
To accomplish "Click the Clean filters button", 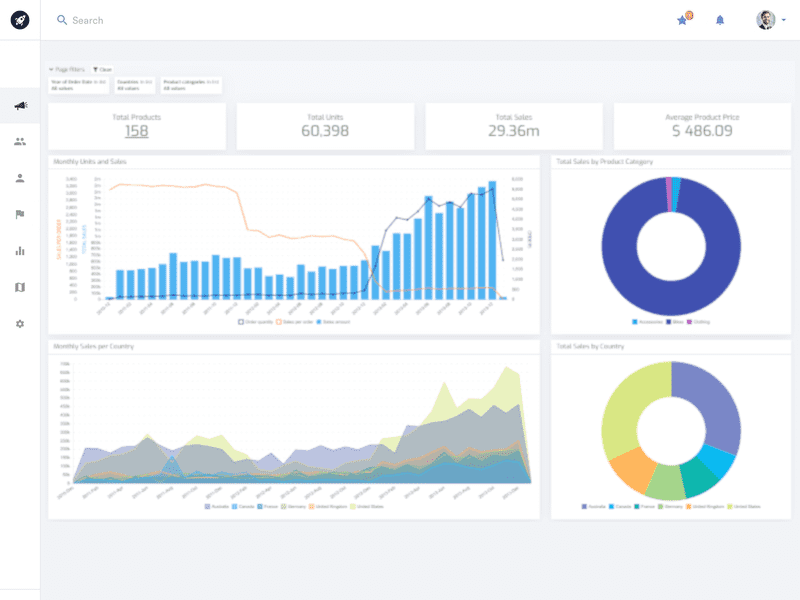I will tap(103, 69).
